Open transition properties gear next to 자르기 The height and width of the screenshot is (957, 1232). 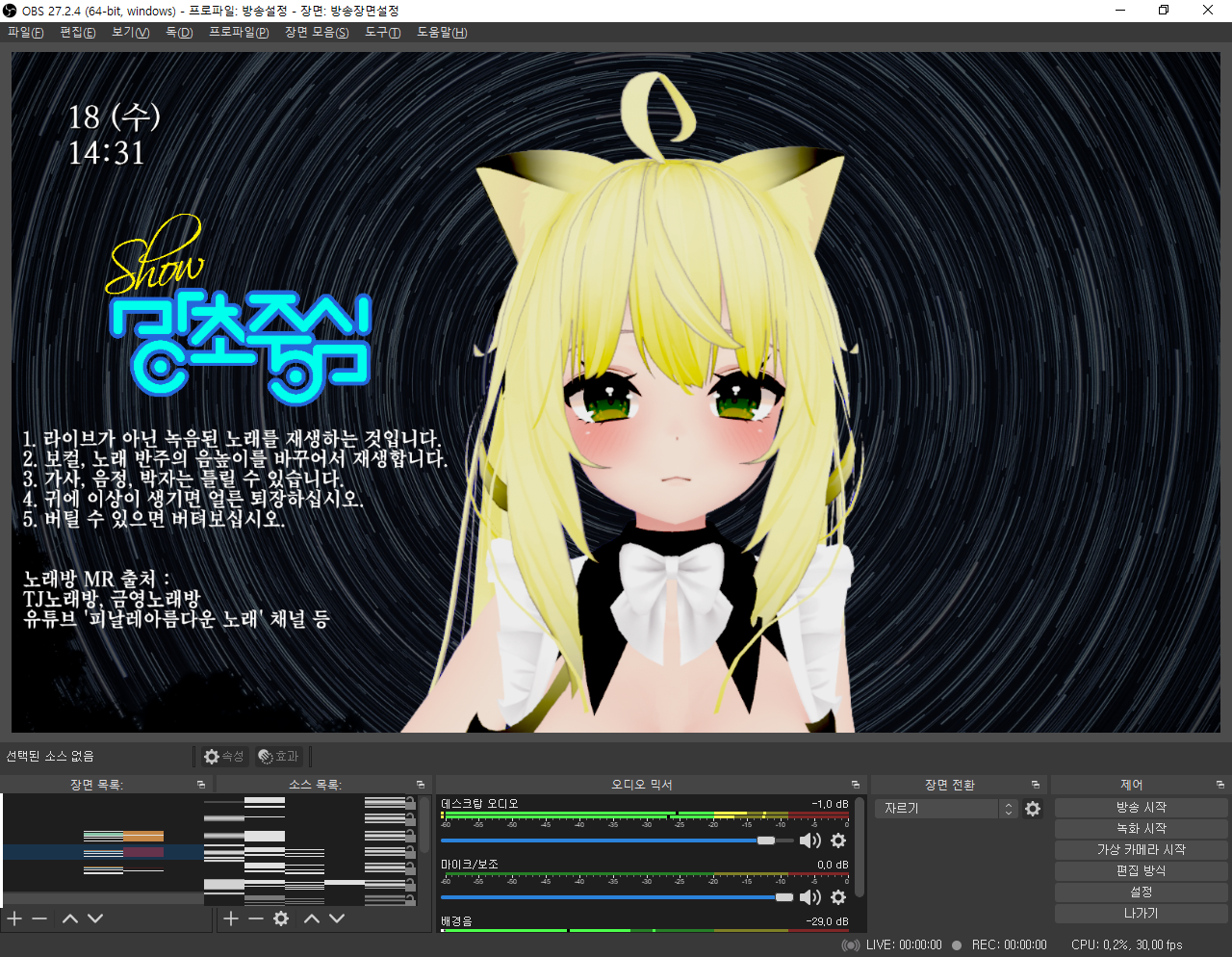pos(1033,809)
